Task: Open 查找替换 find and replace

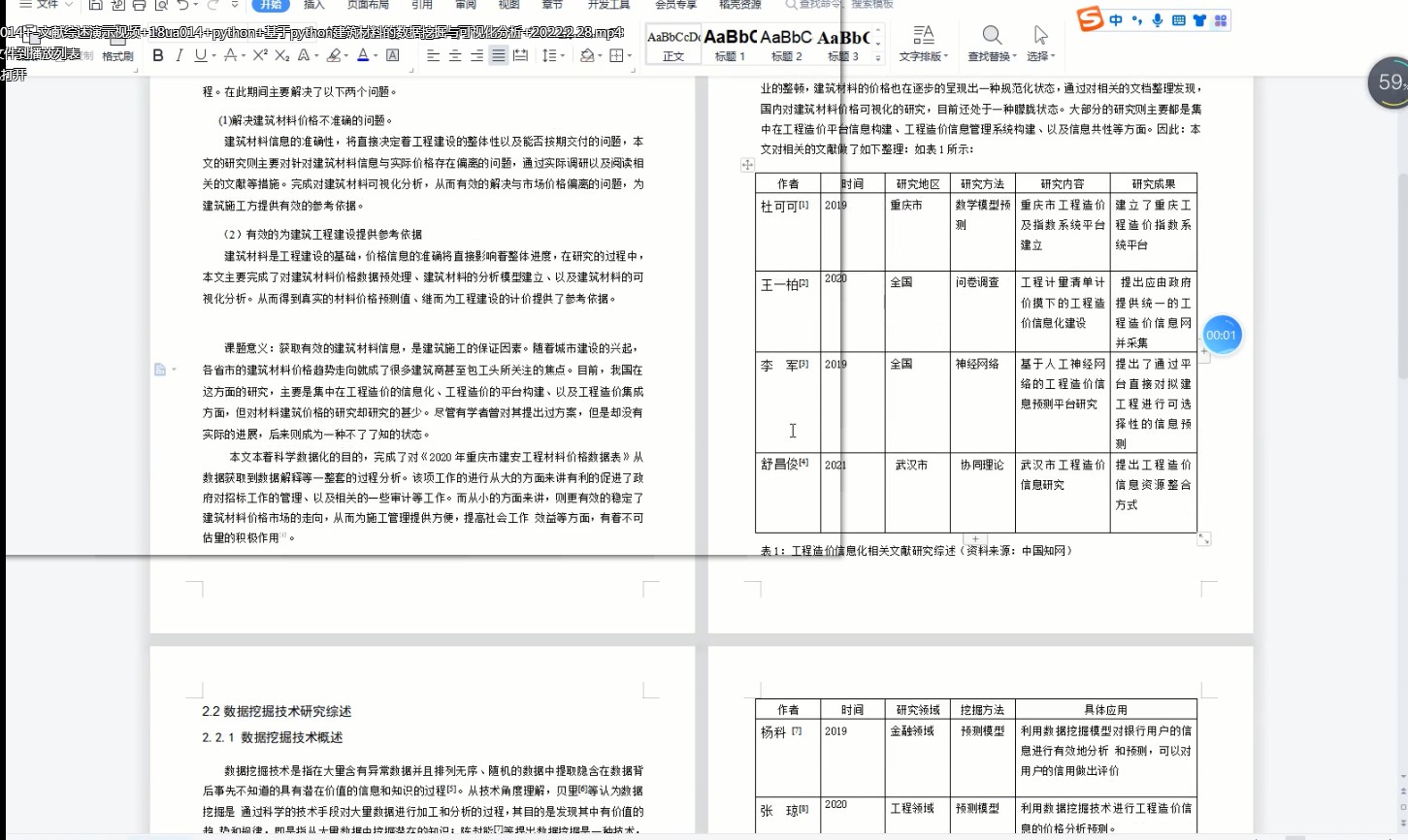Action: [x=992, y=44]
